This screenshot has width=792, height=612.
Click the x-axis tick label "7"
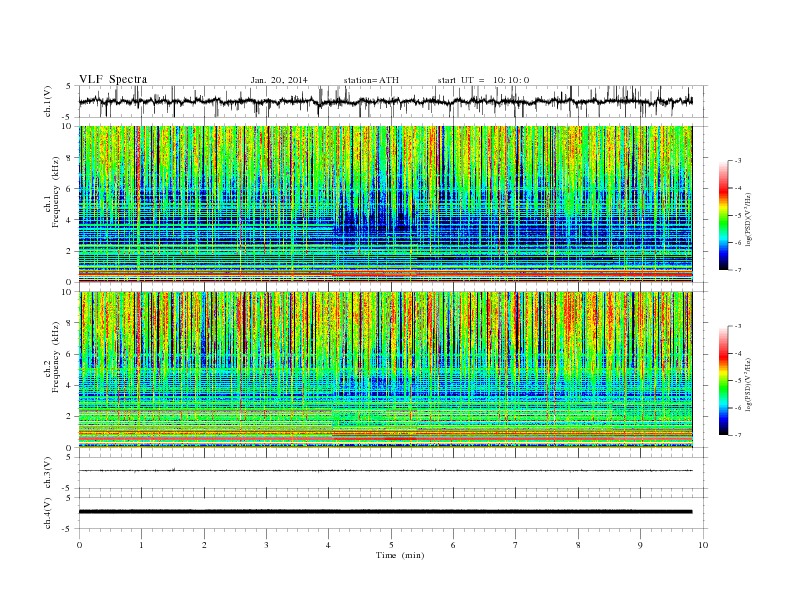pos(516,545)
